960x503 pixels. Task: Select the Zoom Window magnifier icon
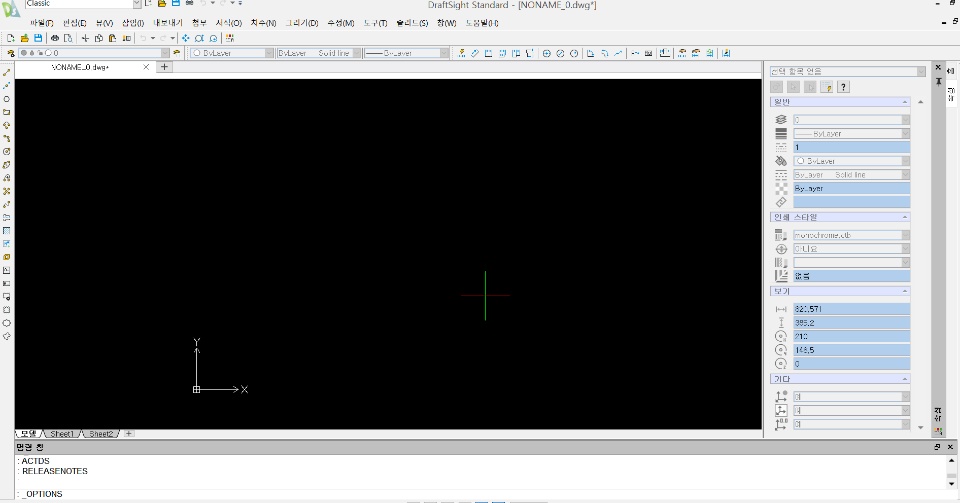199,38
